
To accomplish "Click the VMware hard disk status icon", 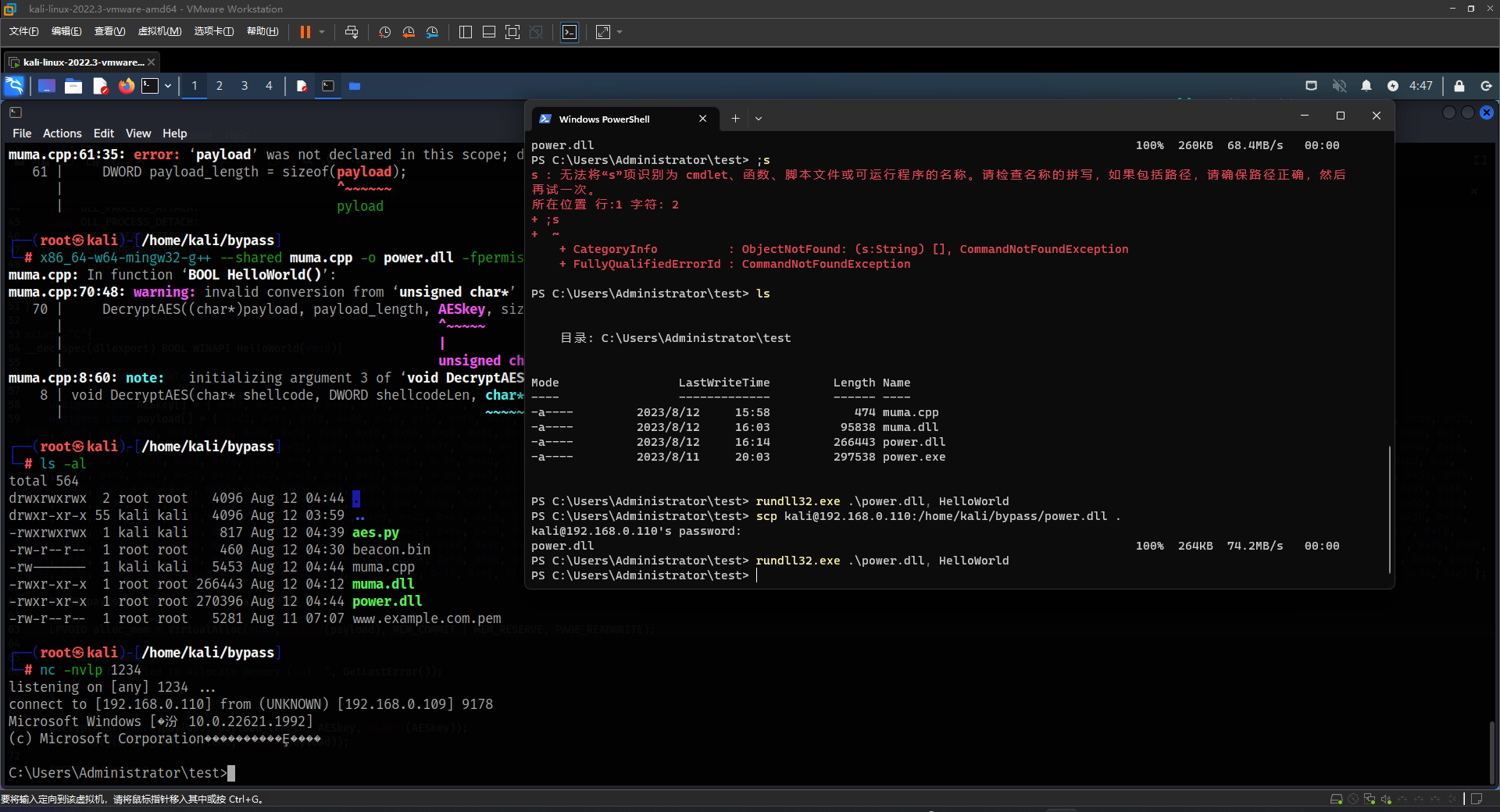I will pyautogui.click(x=1337, y=800).
